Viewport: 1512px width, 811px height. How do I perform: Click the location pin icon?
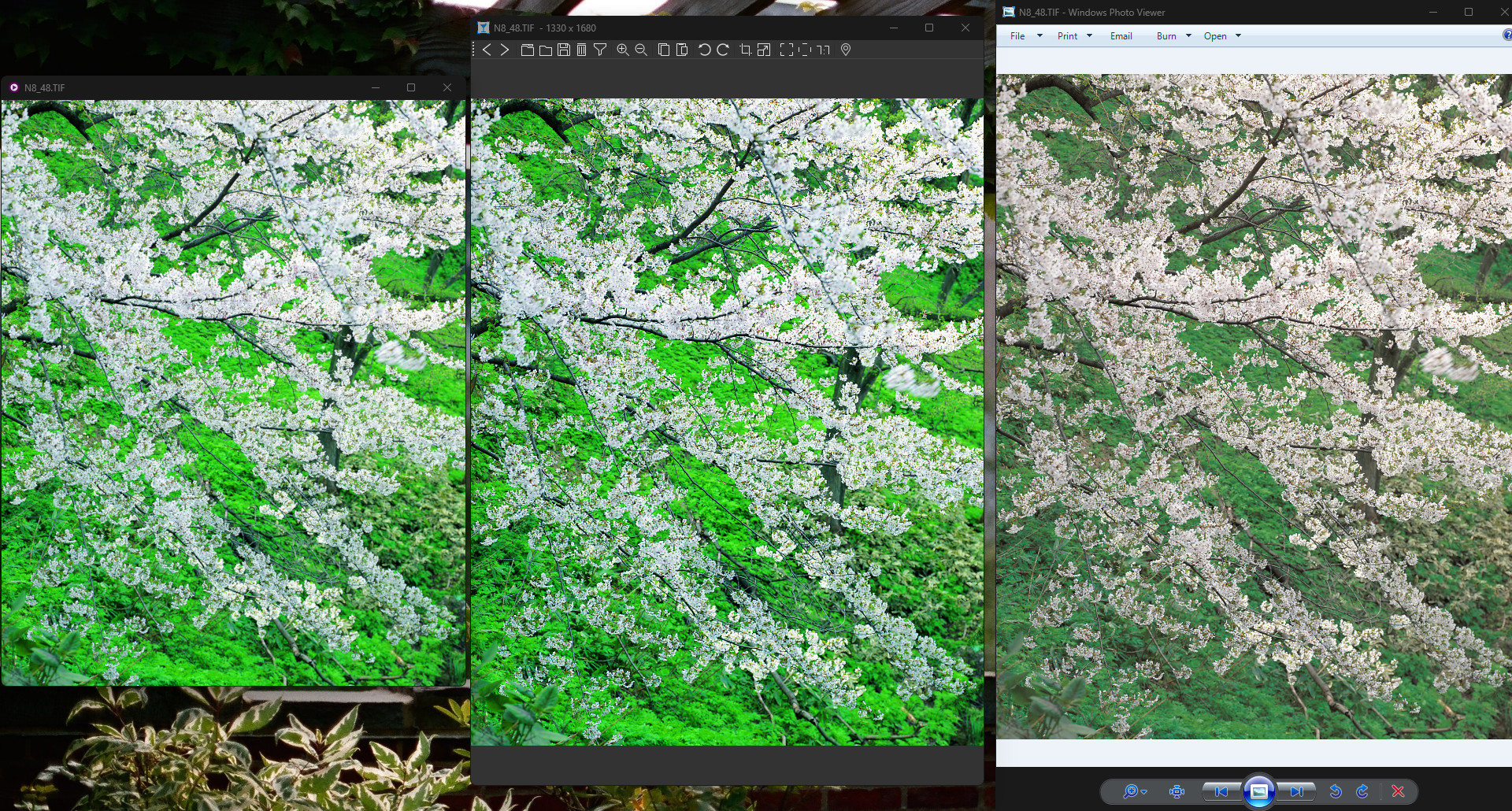(x=846, y=50)
